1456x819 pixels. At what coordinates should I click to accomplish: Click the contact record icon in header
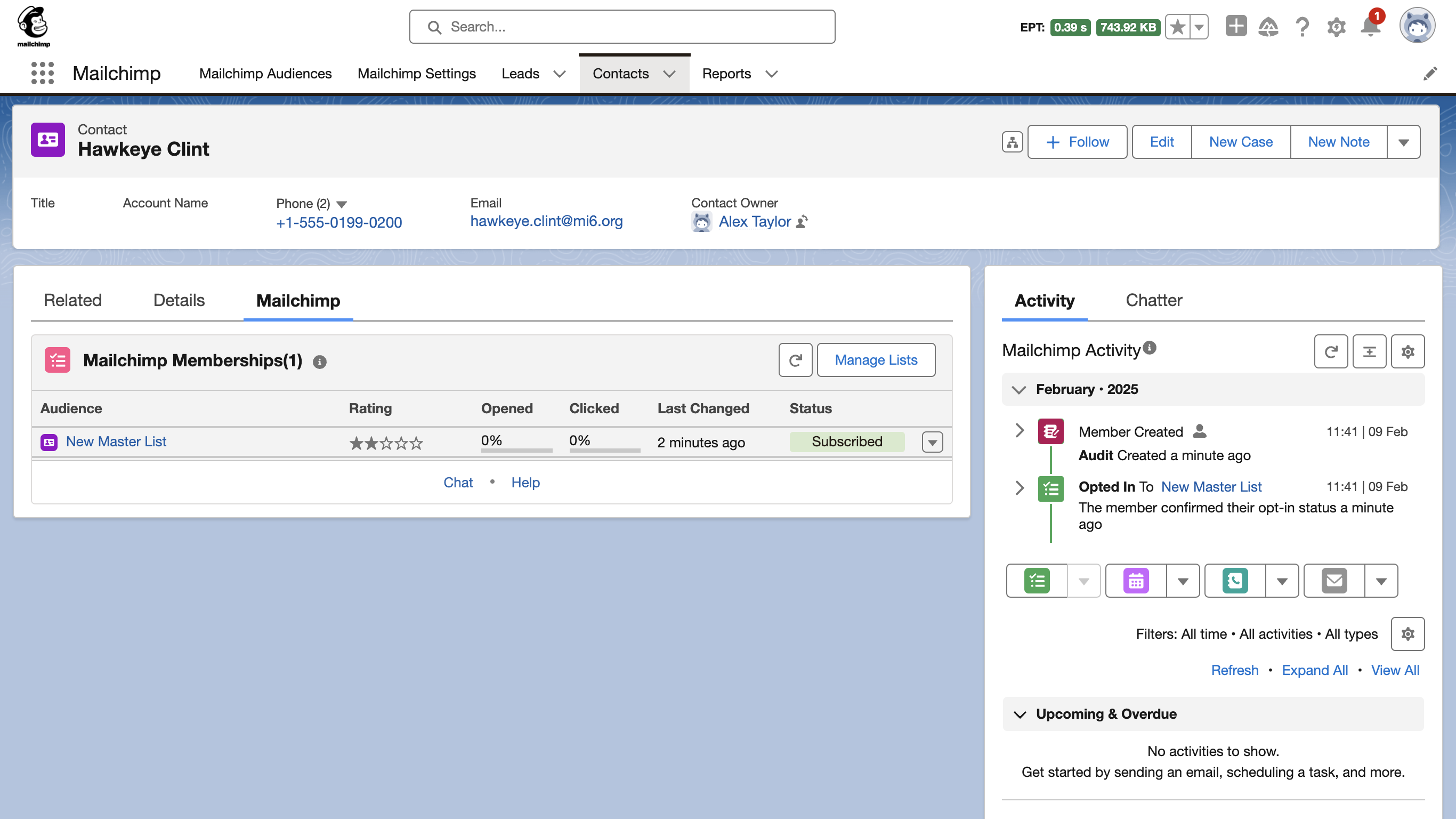tap(47, 140)
